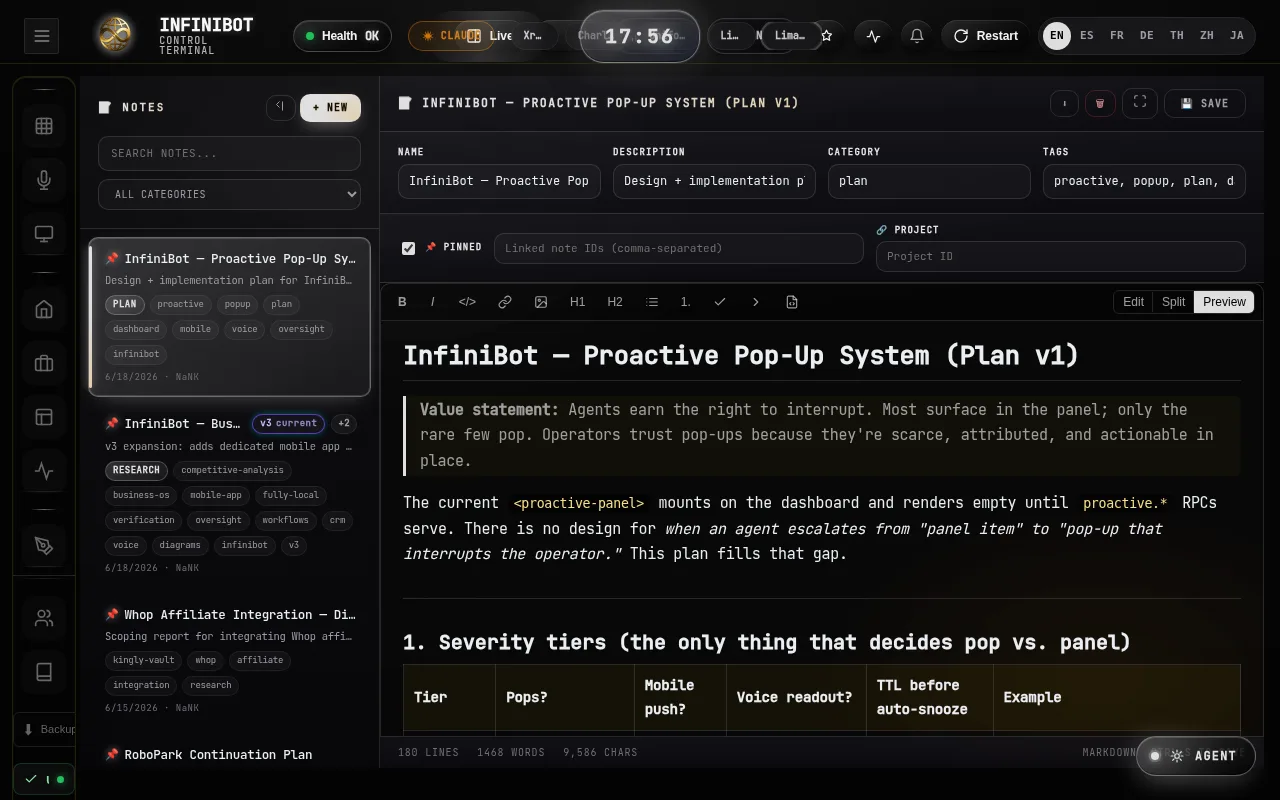
Task: Switch to the Split view tab
Action: [1173, 302]
